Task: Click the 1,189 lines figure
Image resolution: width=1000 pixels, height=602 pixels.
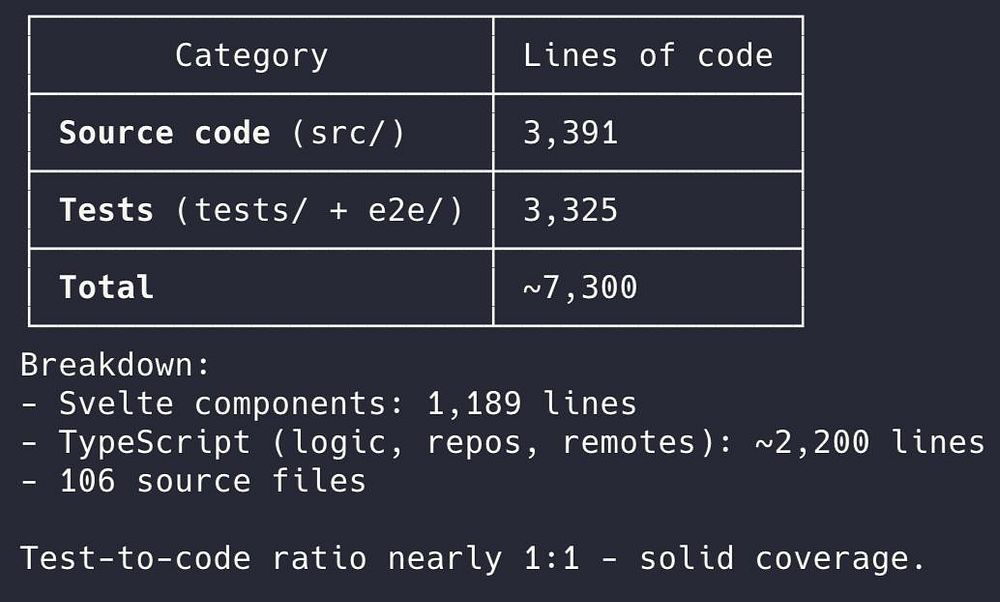Action: (x=532, y=403)
